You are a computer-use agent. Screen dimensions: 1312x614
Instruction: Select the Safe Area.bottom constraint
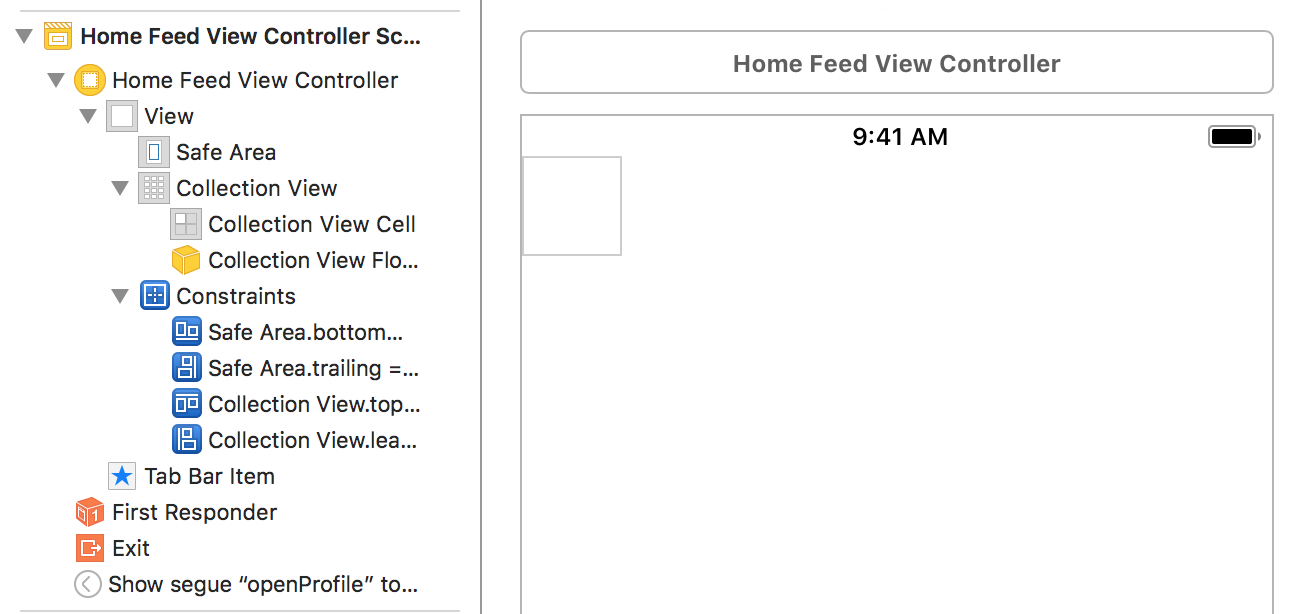pos(304,332)
